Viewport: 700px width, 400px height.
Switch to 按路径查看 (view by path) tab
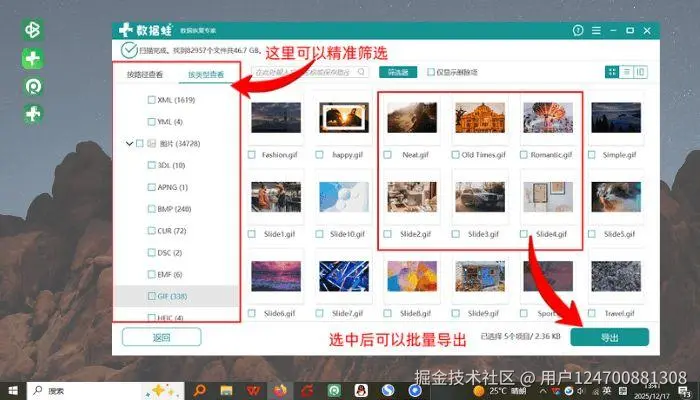coord(145,75)
